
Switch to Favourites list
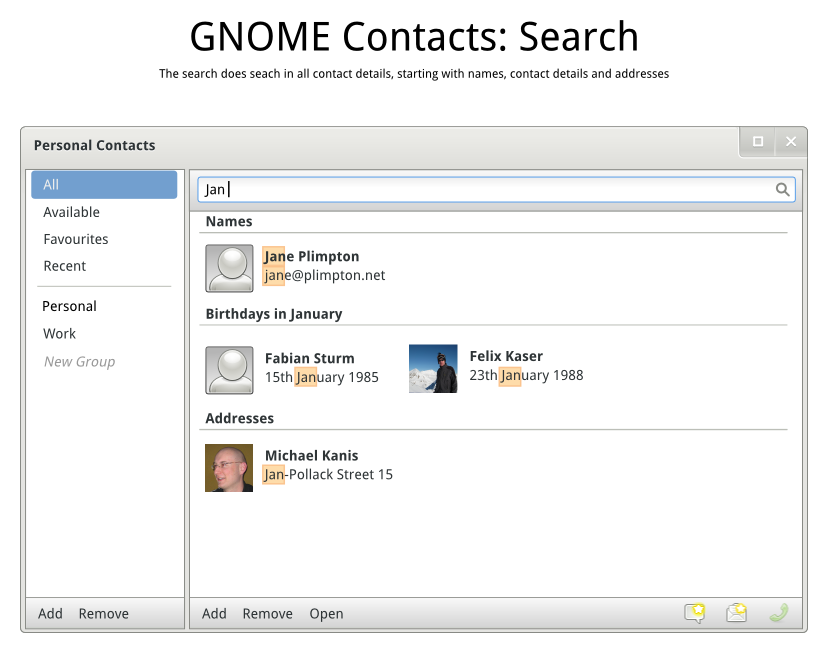[76, 239]
